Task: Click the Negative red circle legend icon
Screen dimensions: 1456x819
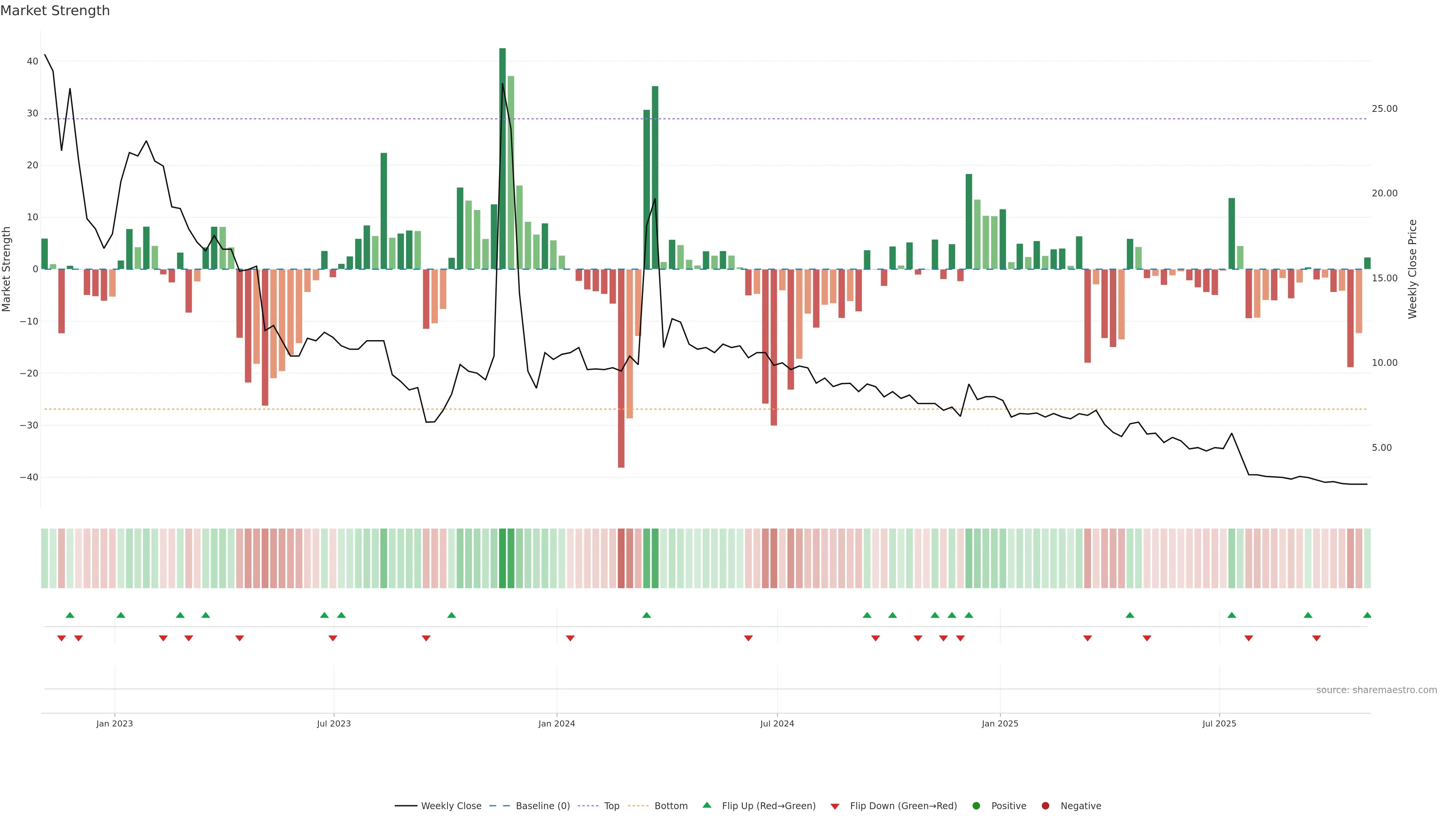Action: (x=1045, y=806)
